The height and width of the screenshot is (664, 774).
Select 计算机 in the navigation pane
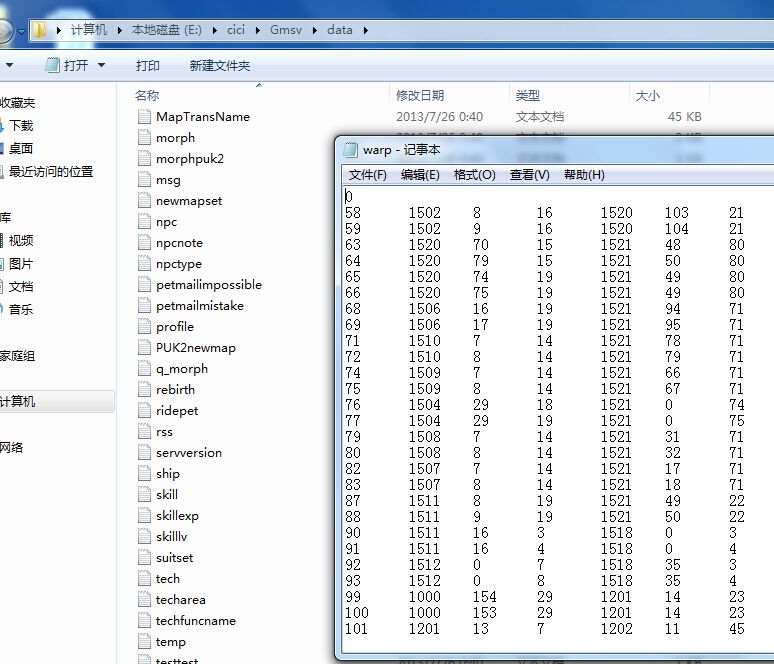tap(18, 401)
